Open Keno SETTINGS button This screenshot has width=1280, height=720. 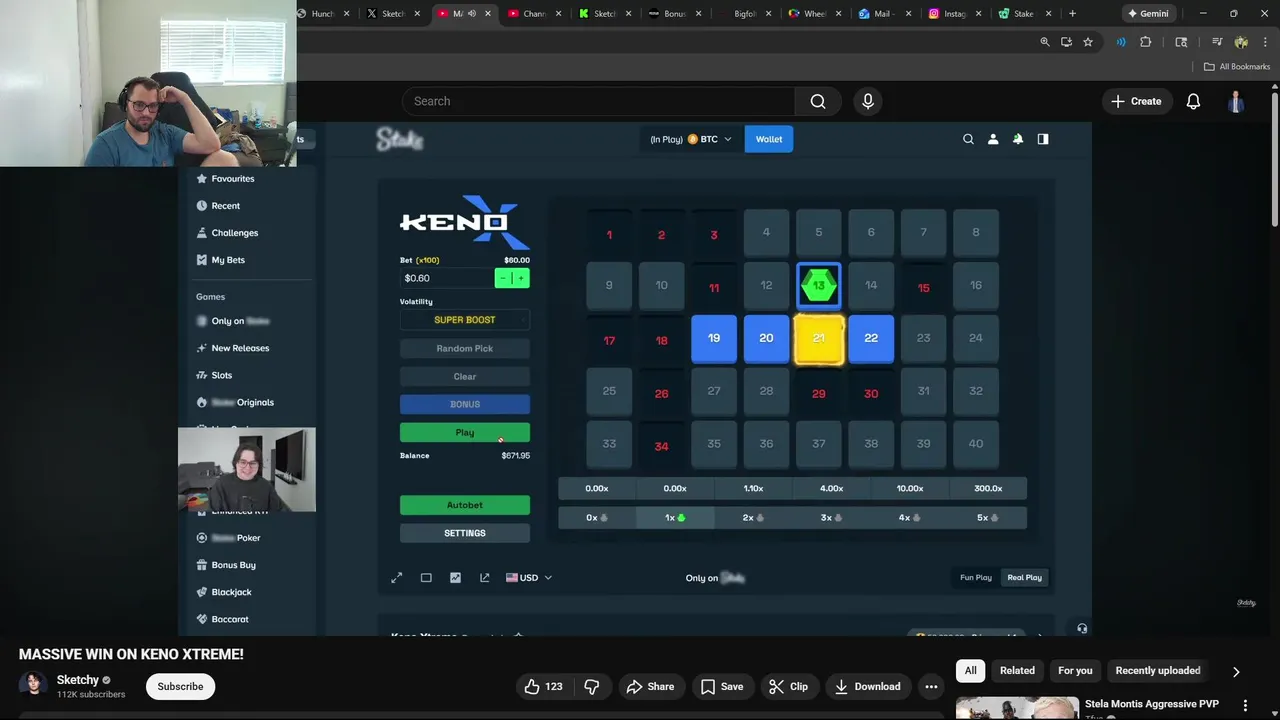pyautogui.click(x=465, y=533)
